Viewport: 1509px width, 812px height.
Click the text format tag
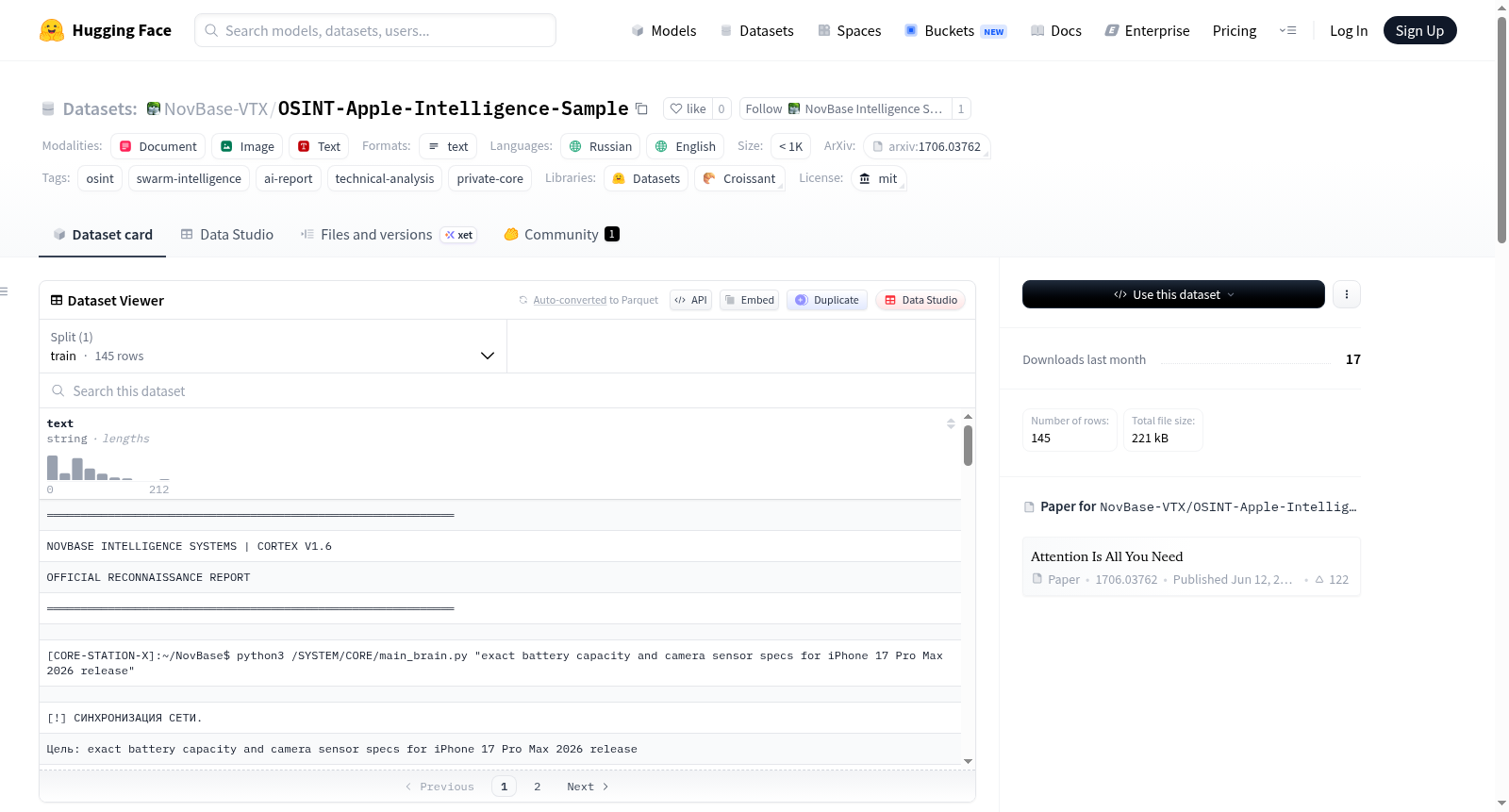point(448,146)
